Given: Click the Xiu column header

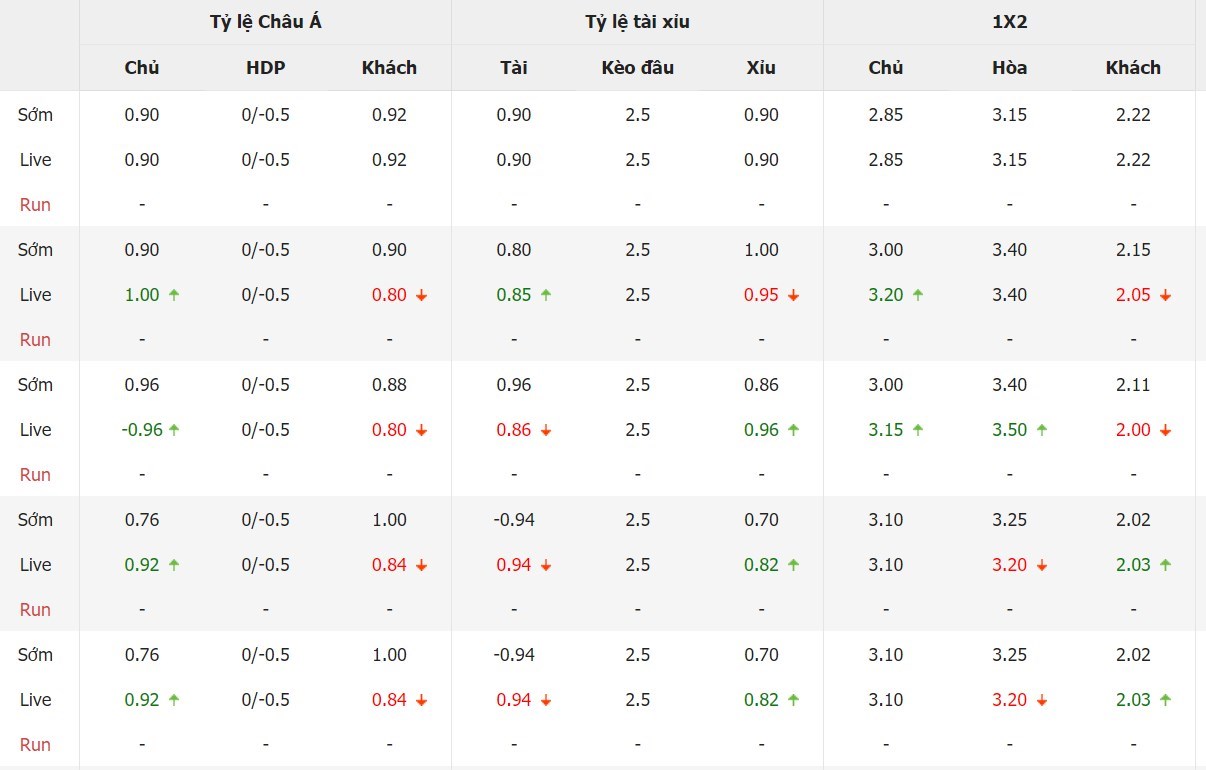Looking at the screenshot, I should pyautogui.click(x=761, y=68).
